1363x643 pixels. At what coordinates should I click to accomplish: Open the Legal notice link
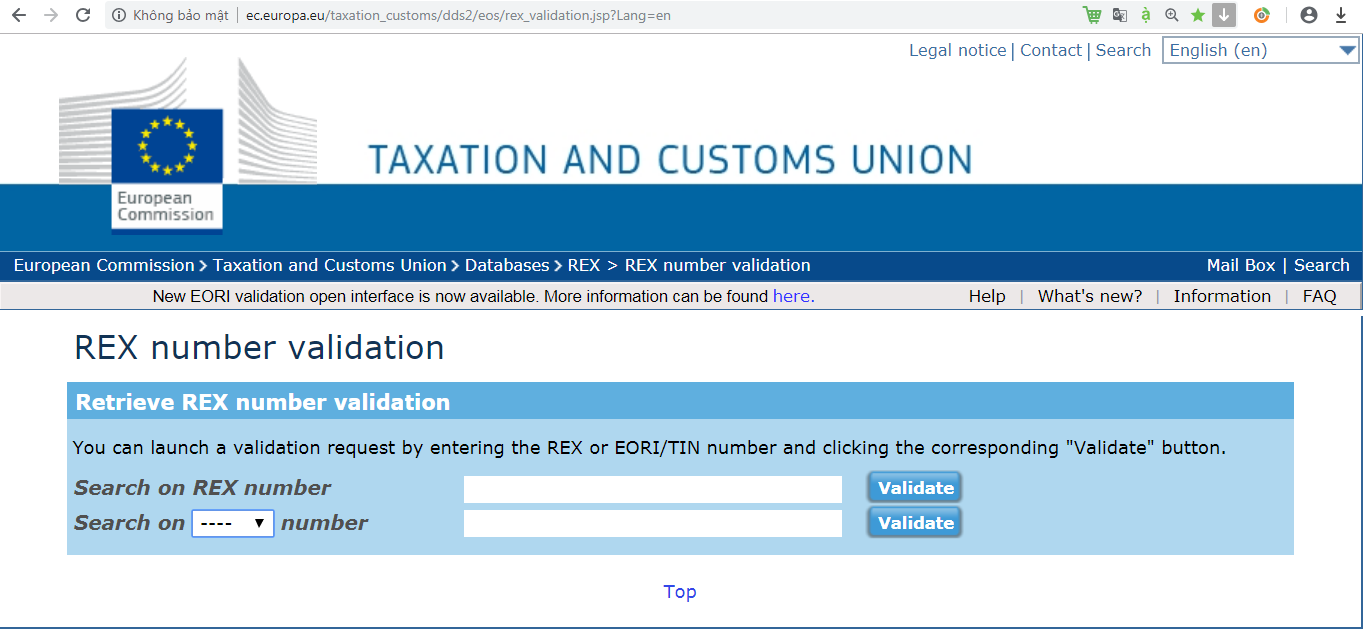click(957, 51)
